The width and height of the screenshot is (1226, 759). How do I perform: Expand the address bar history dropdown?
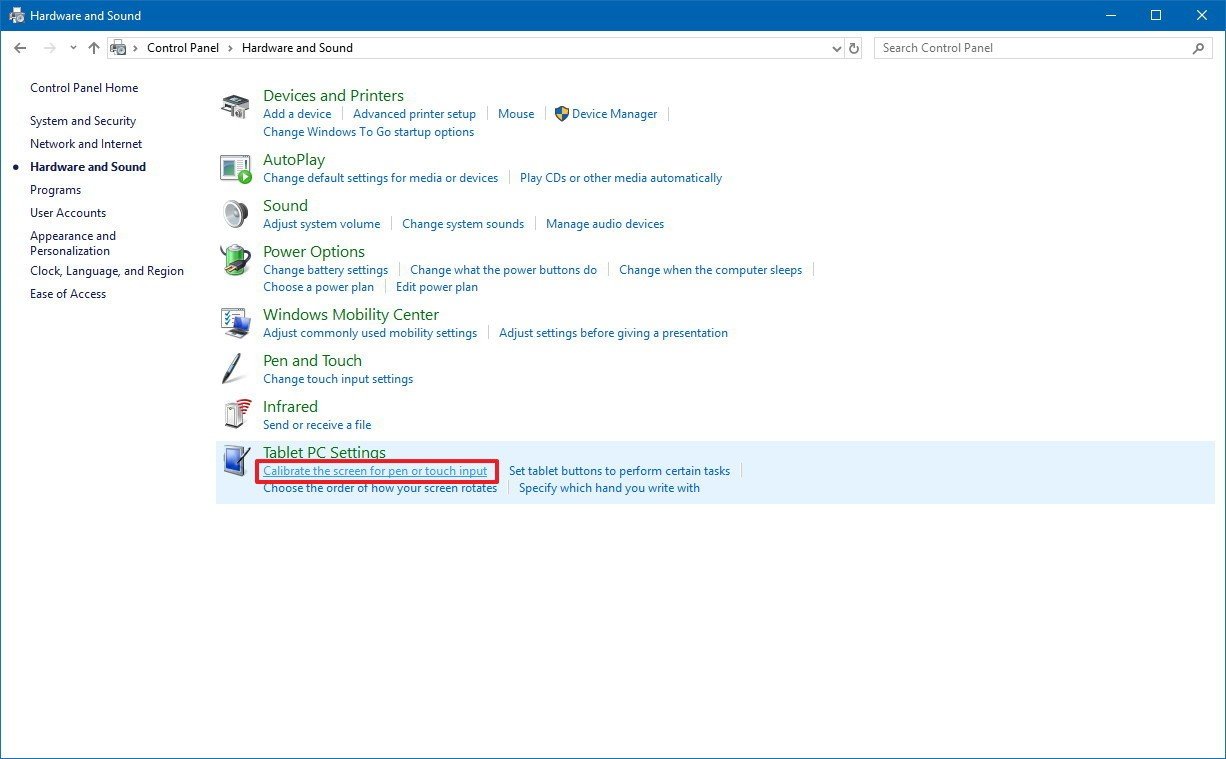[837, 48]
